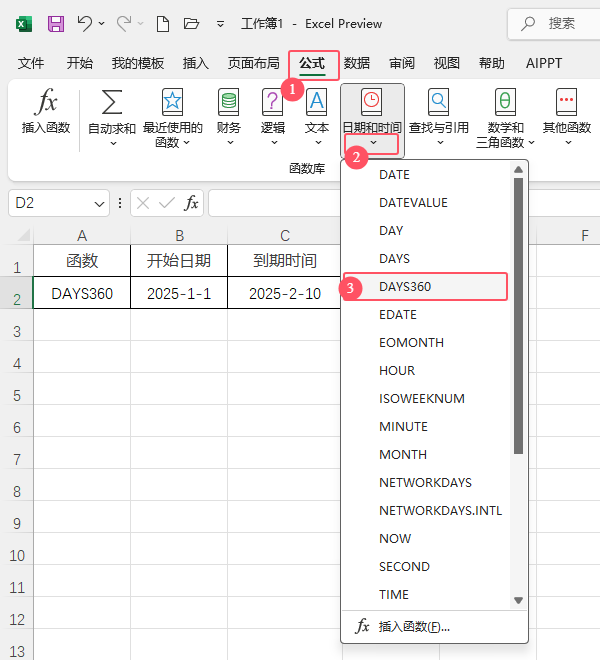The width and height of the screenshot is (600, 660).
Task: Click the 自动求和 sigma icon
Action: click(x=112, y=102)
